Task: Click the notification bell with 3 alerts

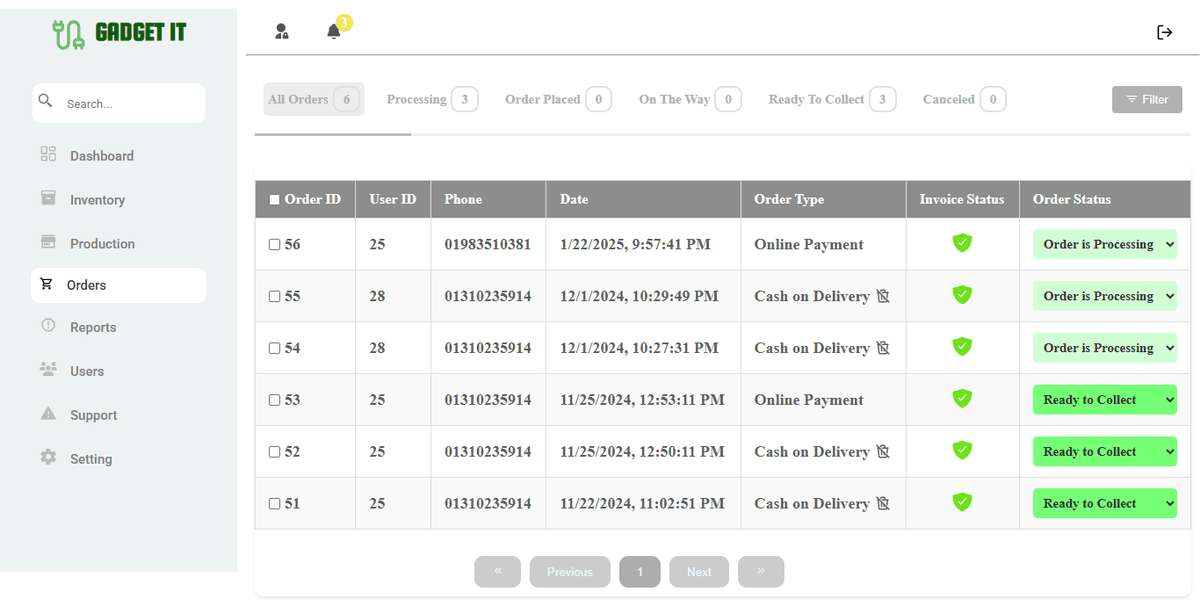Action: (x=334, y=31)
